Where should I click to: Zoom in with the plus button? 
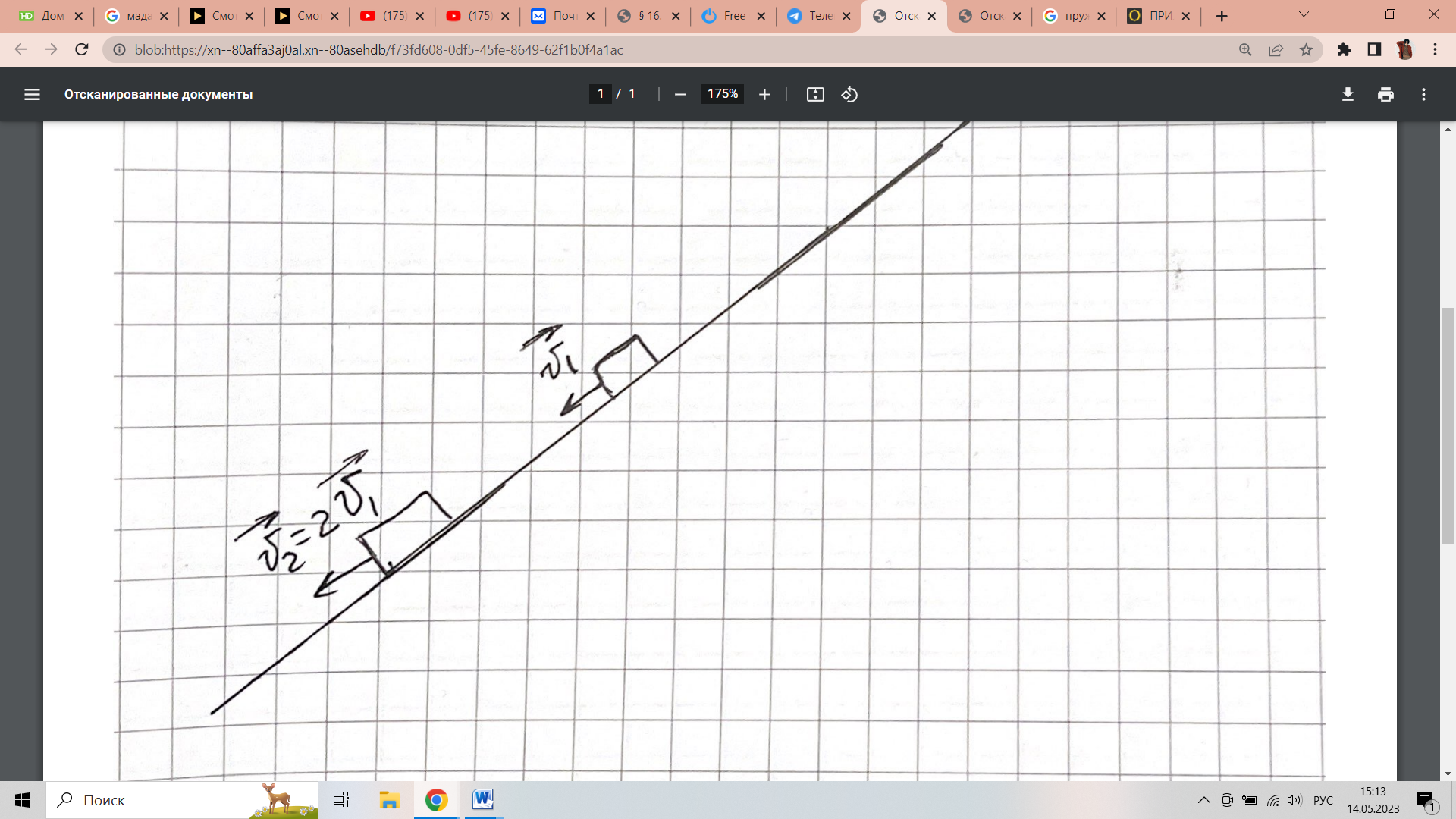pyautogui.click(x=764, y=94)
